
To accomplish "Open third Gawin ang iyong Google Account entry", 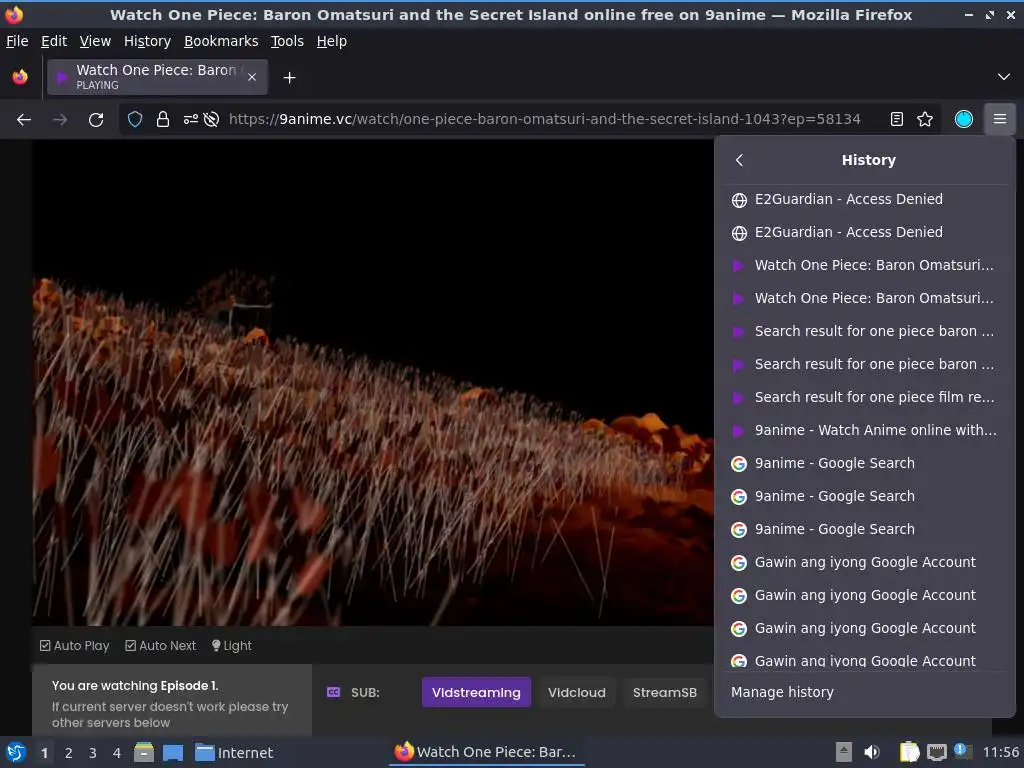I will (x=865, y=628).
